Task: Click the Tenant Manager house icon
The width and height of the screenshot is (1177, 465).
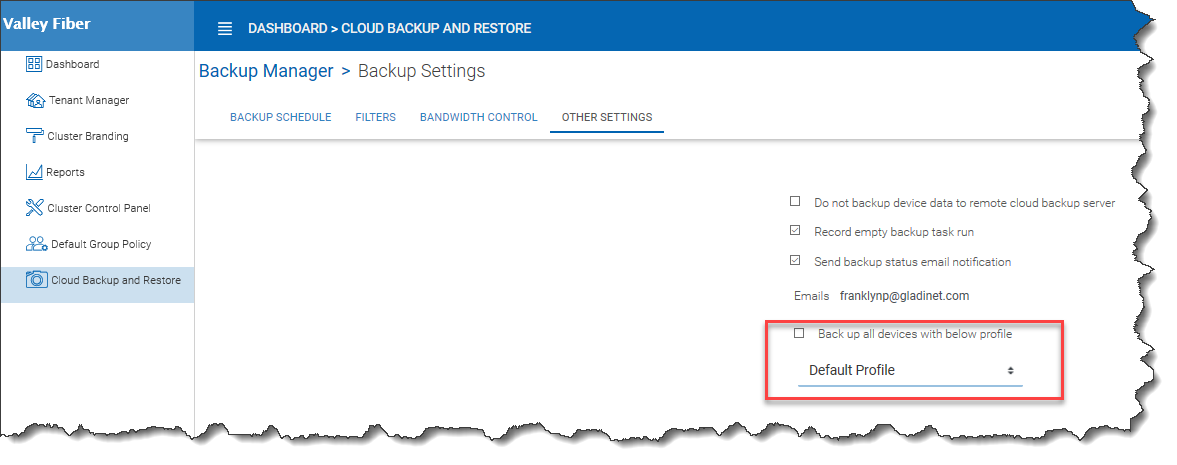Action: coord(35,100)
